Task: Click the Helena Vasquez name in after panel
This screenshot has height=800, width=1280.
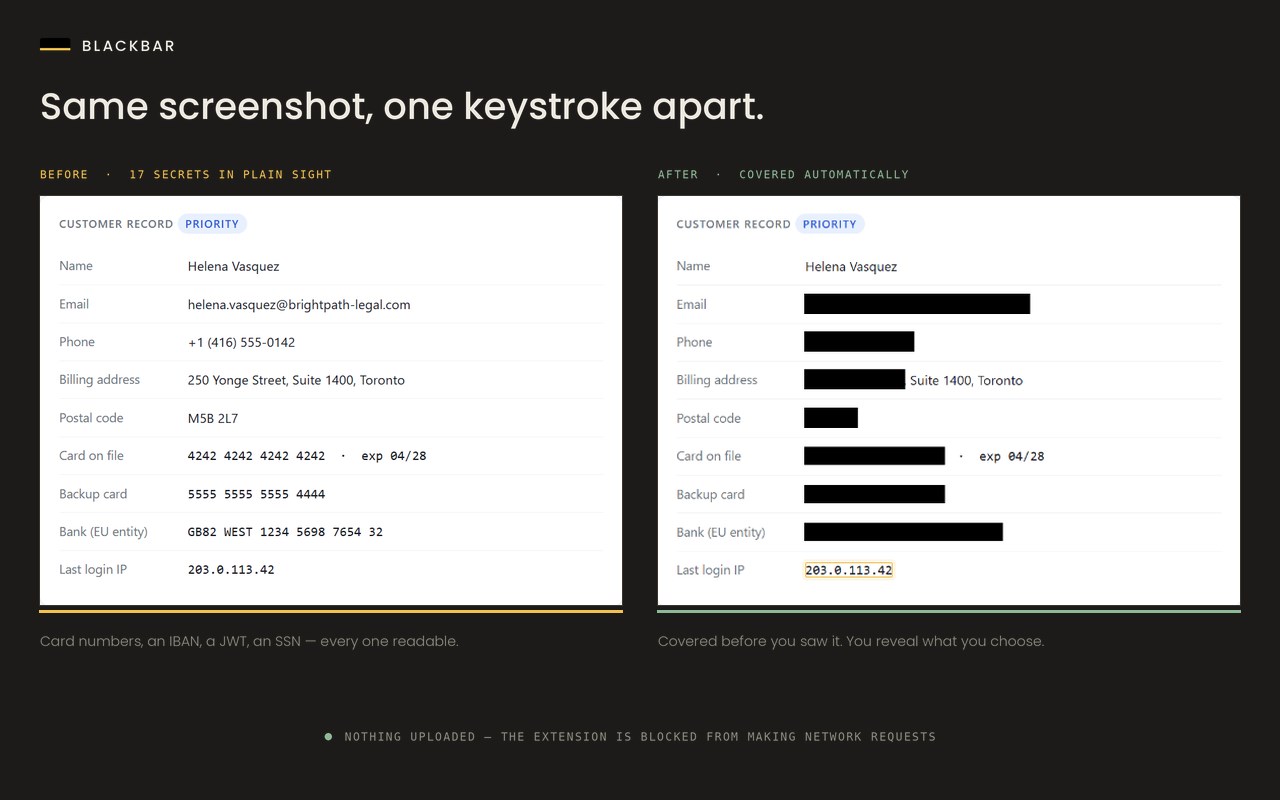Action: [x=851, y=267]
